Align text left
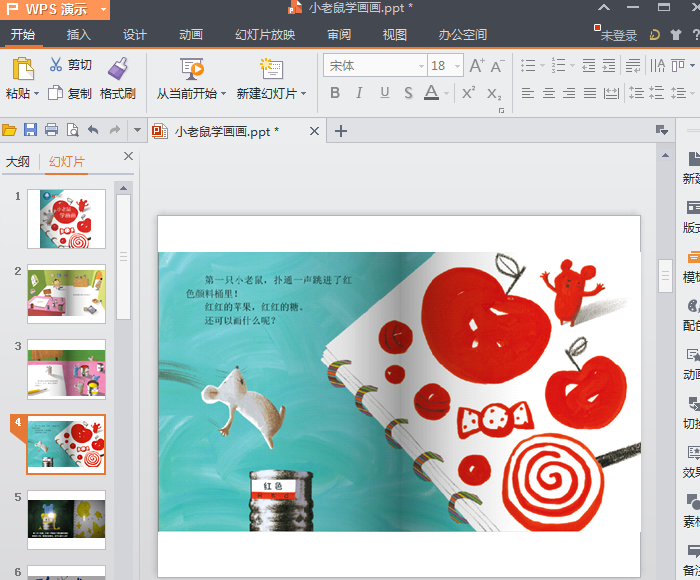 click(528, 93)
